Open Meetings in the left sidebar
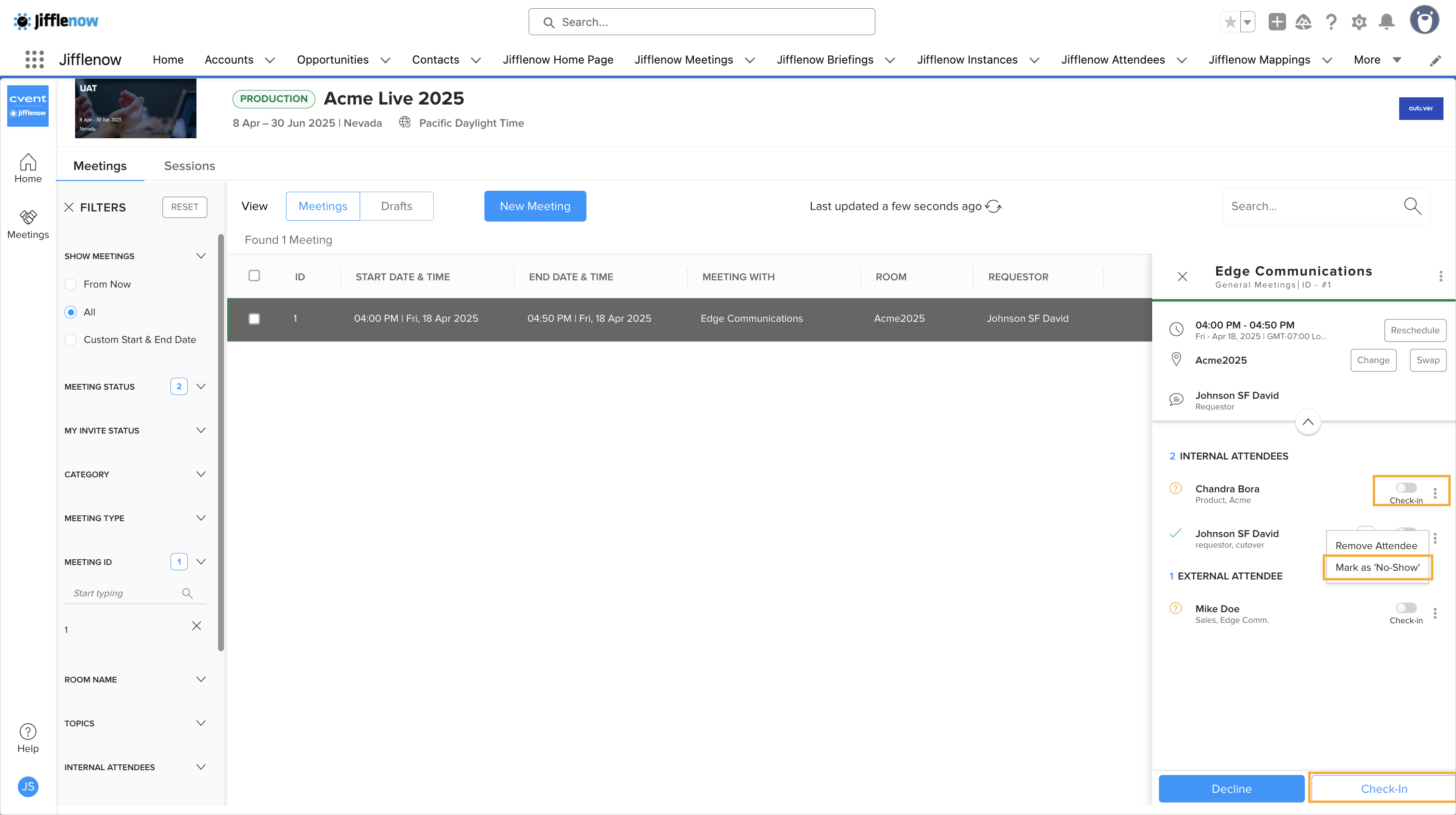This screenshot has height=815, width=1456. pos(28,224)
